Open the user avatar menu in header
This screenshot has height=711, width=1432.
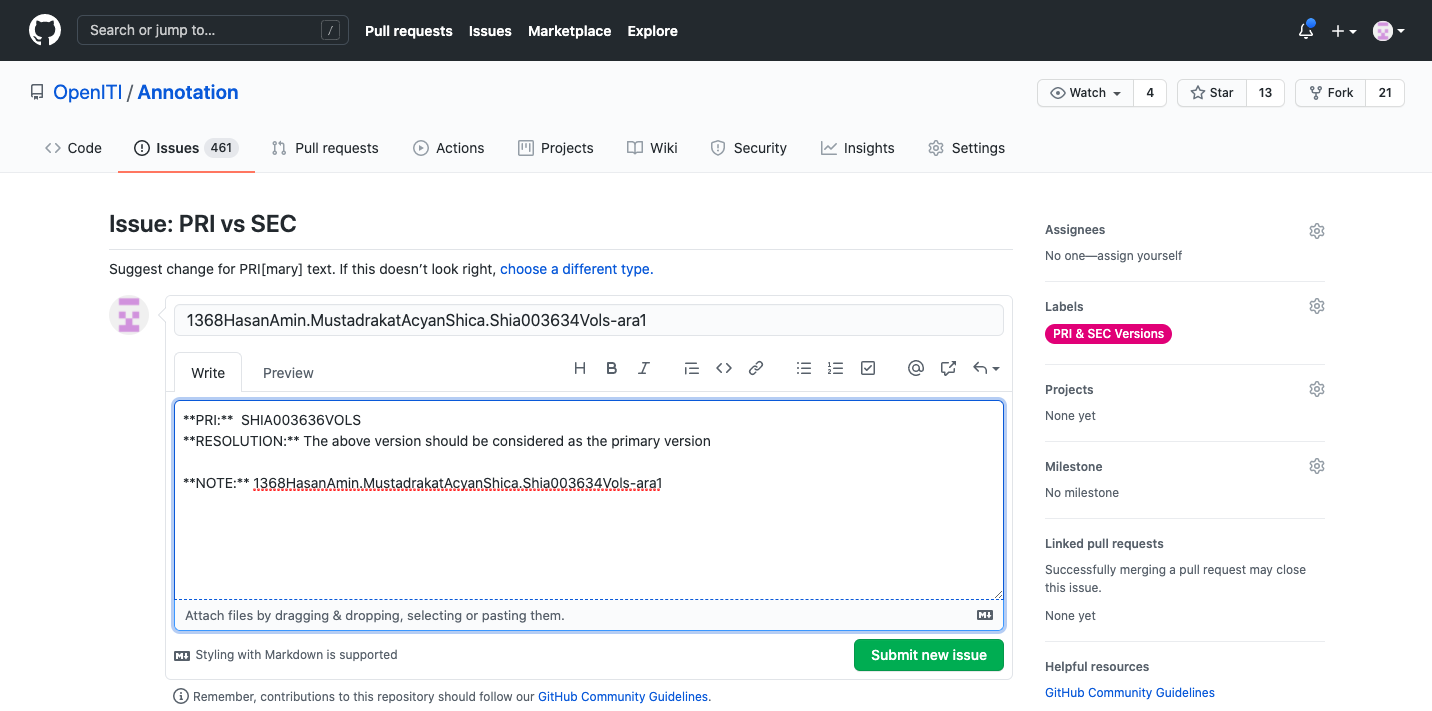[x=1389, y=31]
